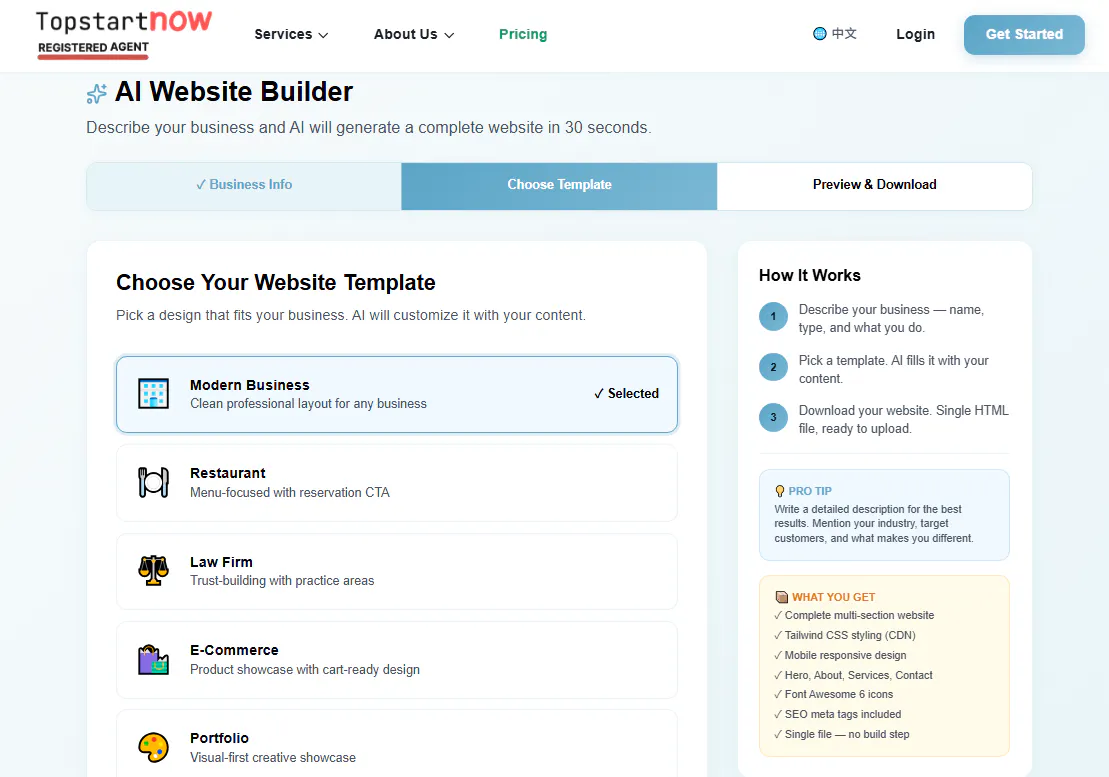Click step 2 circle in How It Works

tap(773, 367)
